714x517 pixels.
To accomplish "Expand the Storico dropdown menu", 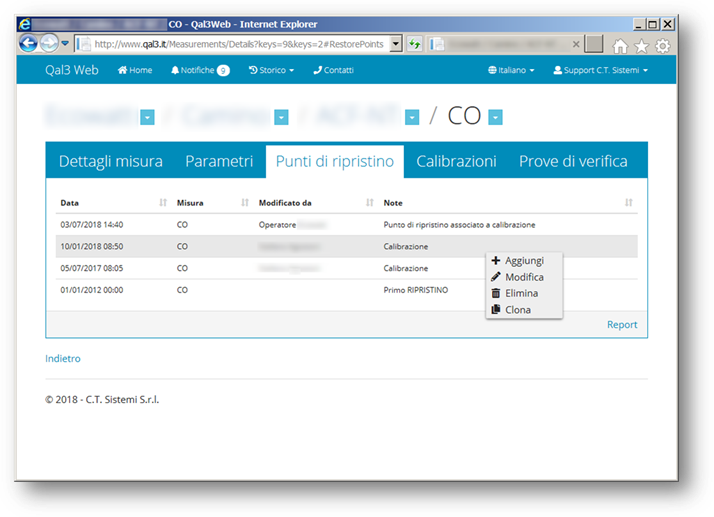I will coord(271,70).
